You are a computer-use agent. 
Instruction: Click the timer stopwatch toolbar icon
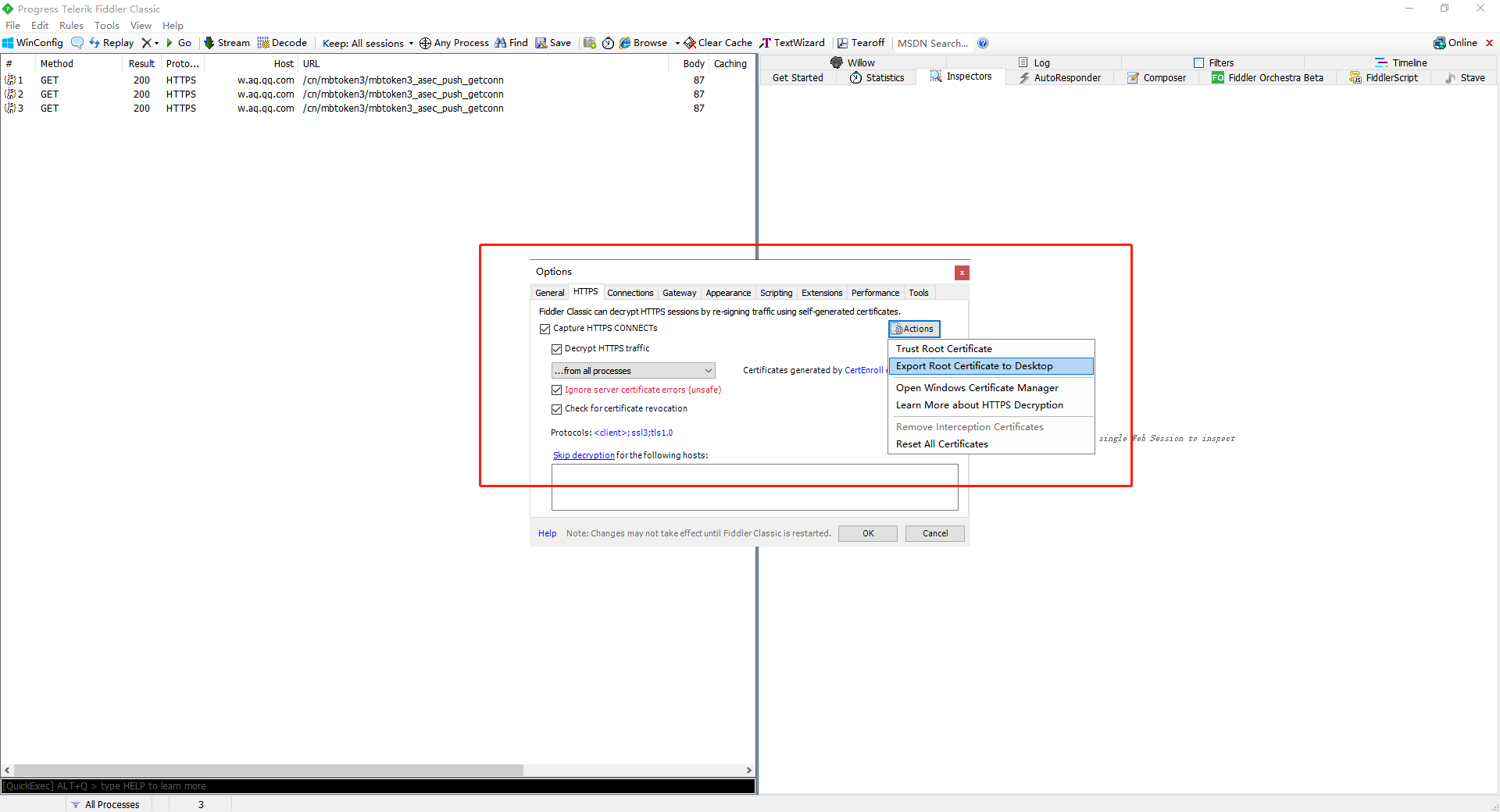coord(608,43)
